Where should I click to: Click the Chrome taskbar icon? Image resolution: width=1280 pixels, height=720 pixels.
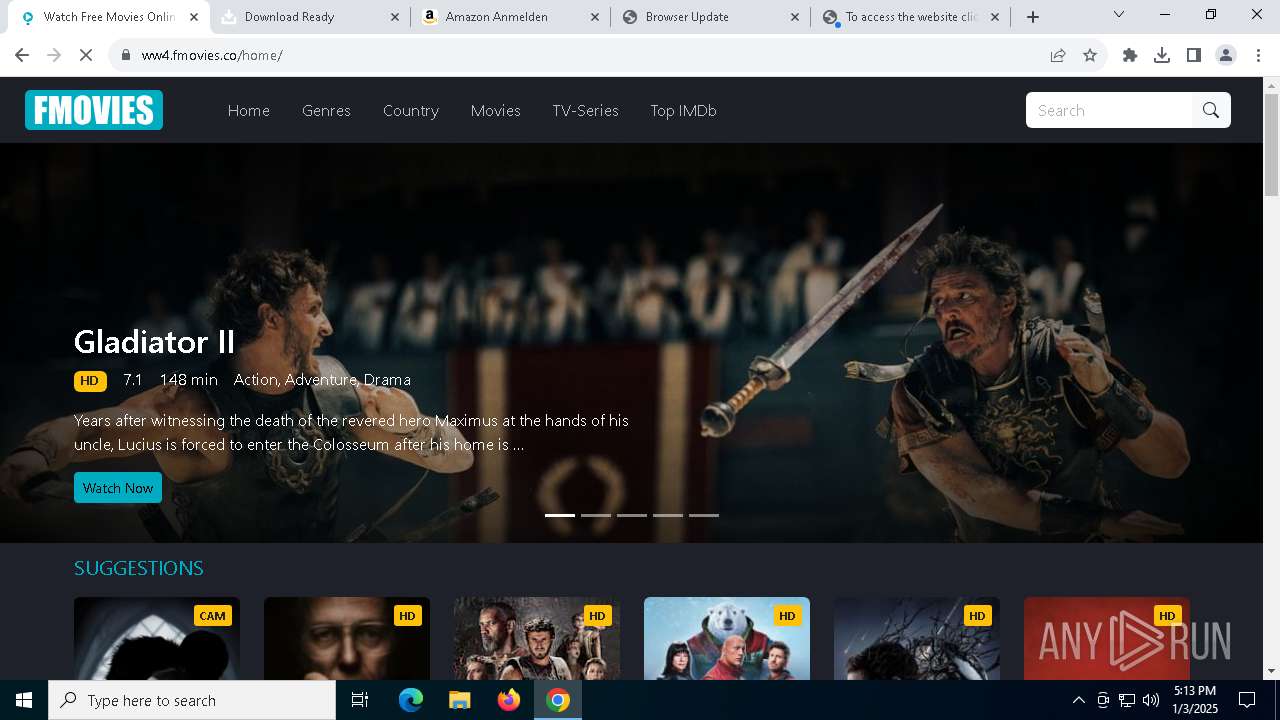pos(558,700)
